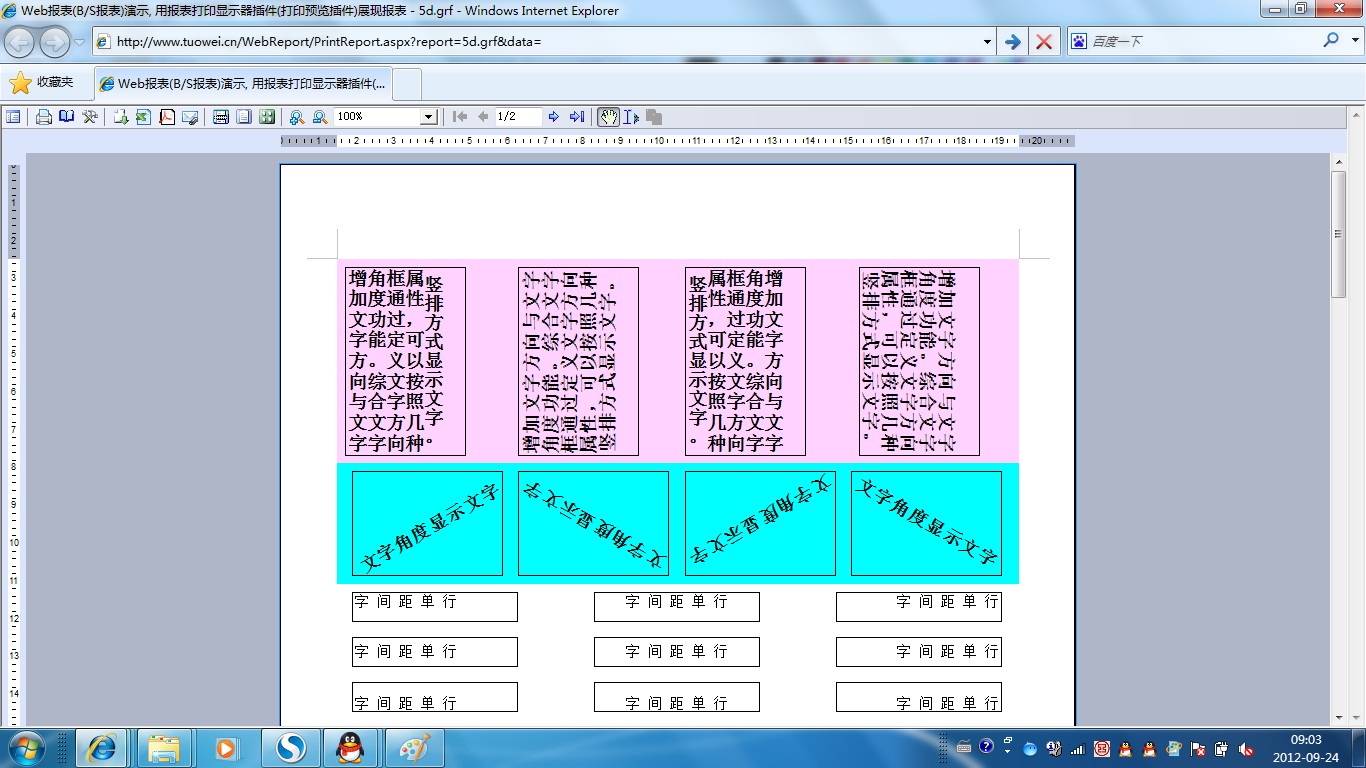
Task: Click the zoom out magnifier icon
Action: tap(320, 117)
